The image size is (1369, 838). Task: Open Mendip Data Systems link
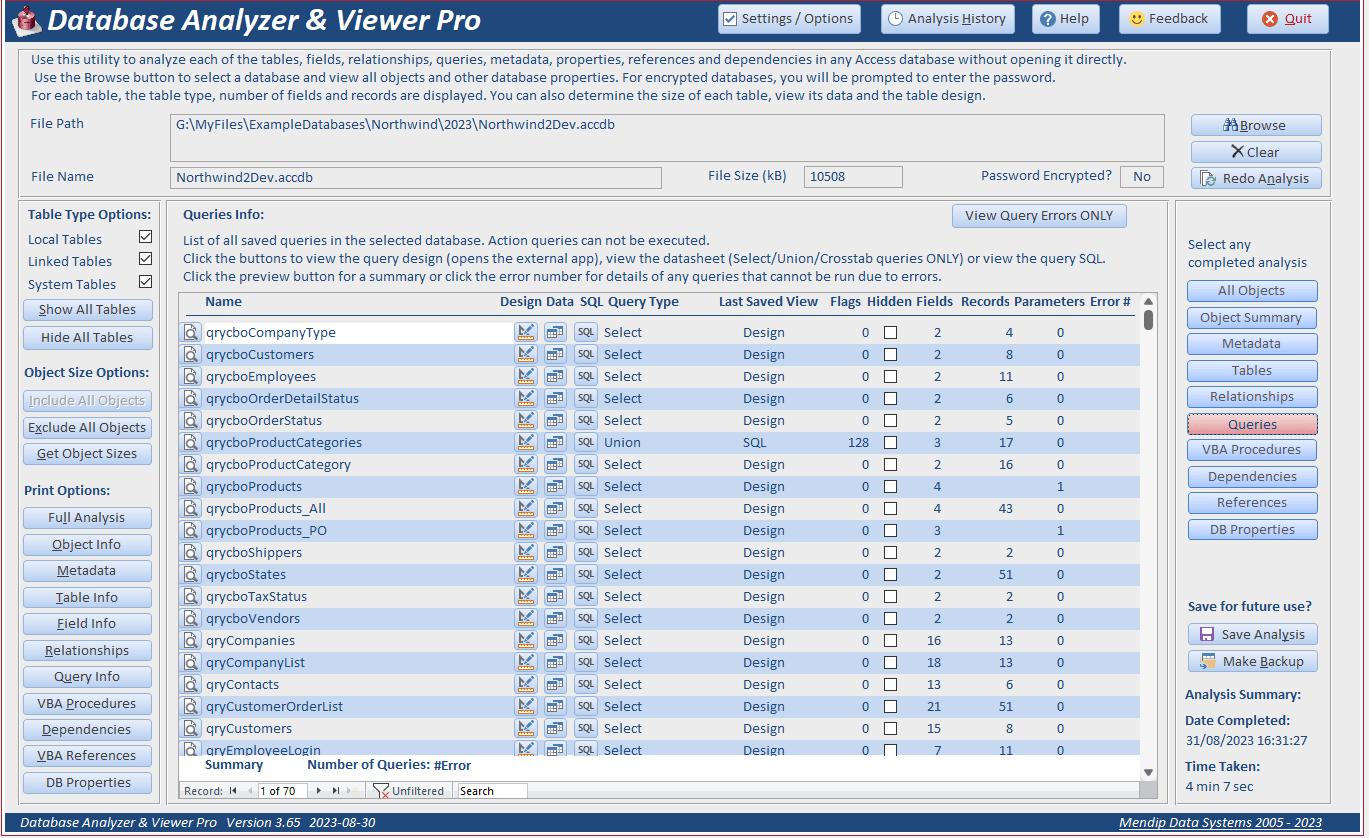pos(1220,823)
